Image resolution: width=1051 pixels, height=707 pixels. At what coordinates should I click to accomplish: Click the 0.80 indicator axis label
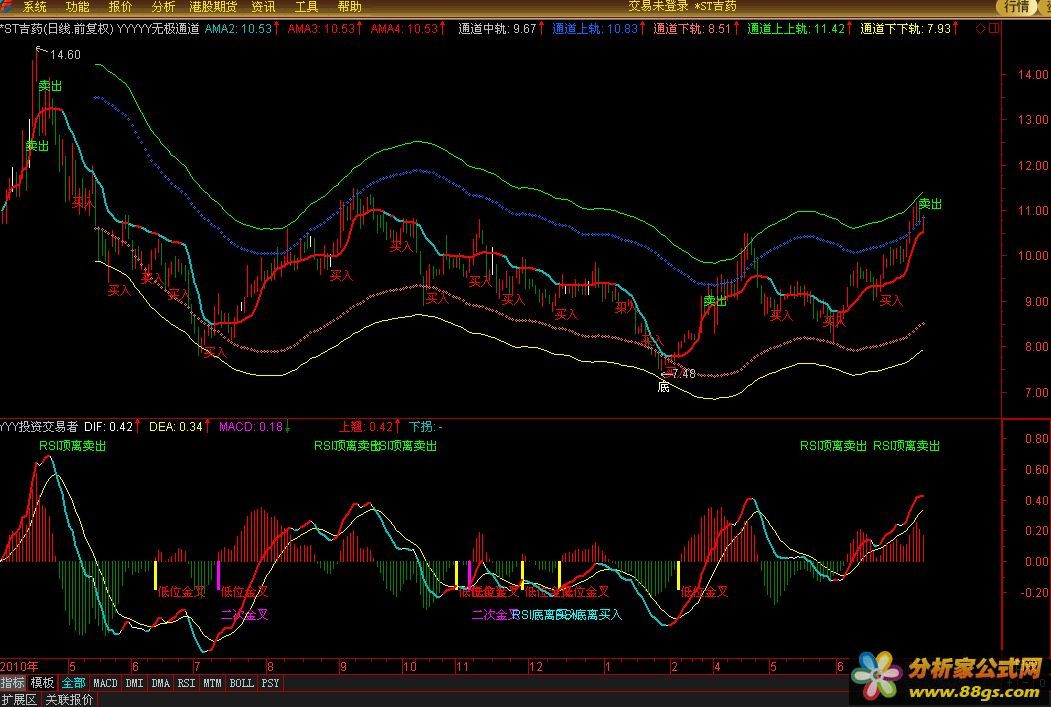tap(1037, 438)
